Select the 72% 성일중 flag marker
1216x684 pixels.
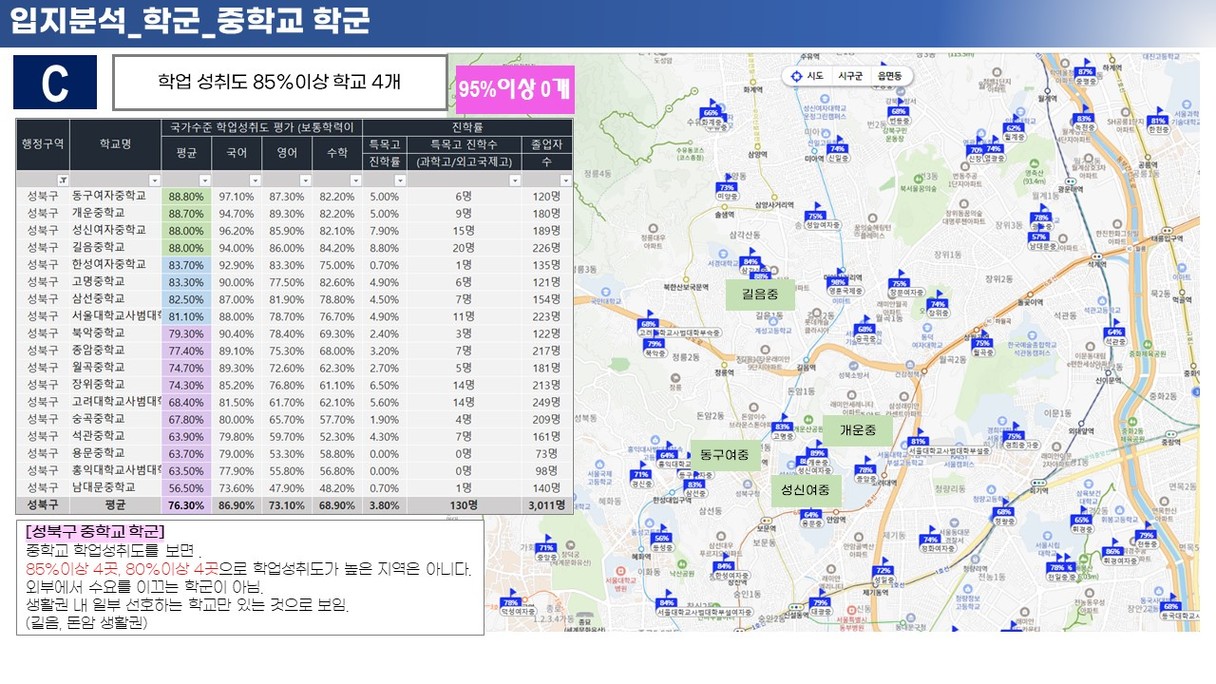point(882,571)
